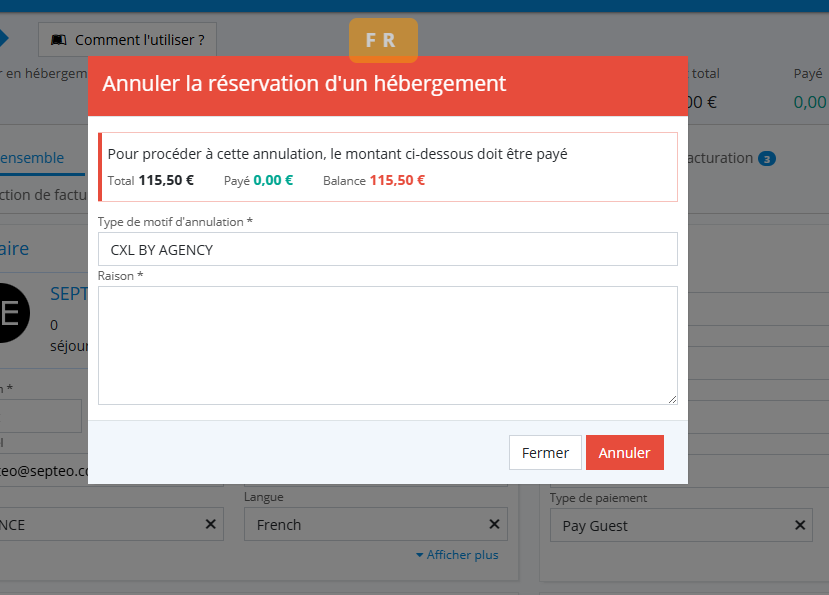This screenshot has width=829, height=595.
Task: Click inside the Raison text area
Action: (387, 345)
